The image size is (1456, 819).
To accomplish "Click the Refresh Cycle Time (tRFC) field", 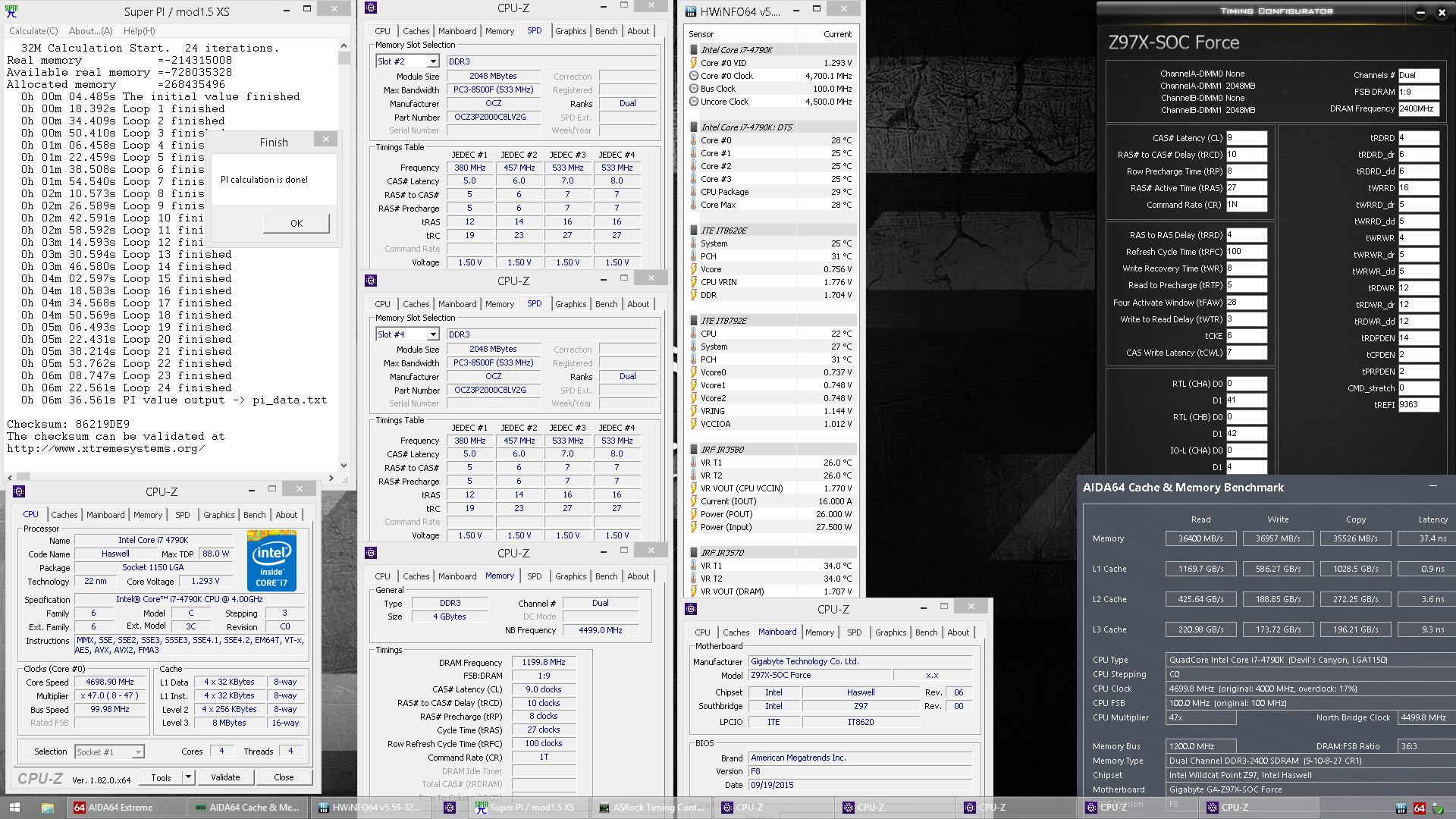I will pos(1246,252).
